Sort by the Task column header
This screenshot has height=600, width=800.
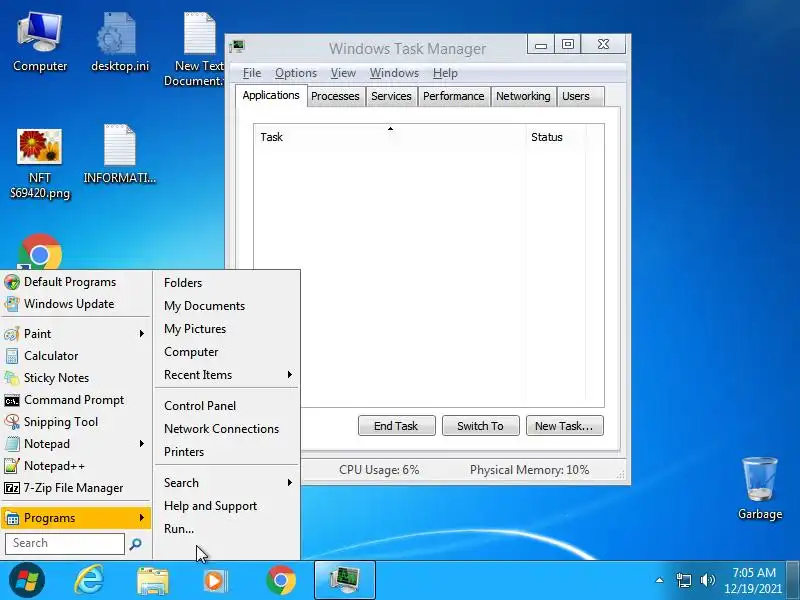pos(390,137)
